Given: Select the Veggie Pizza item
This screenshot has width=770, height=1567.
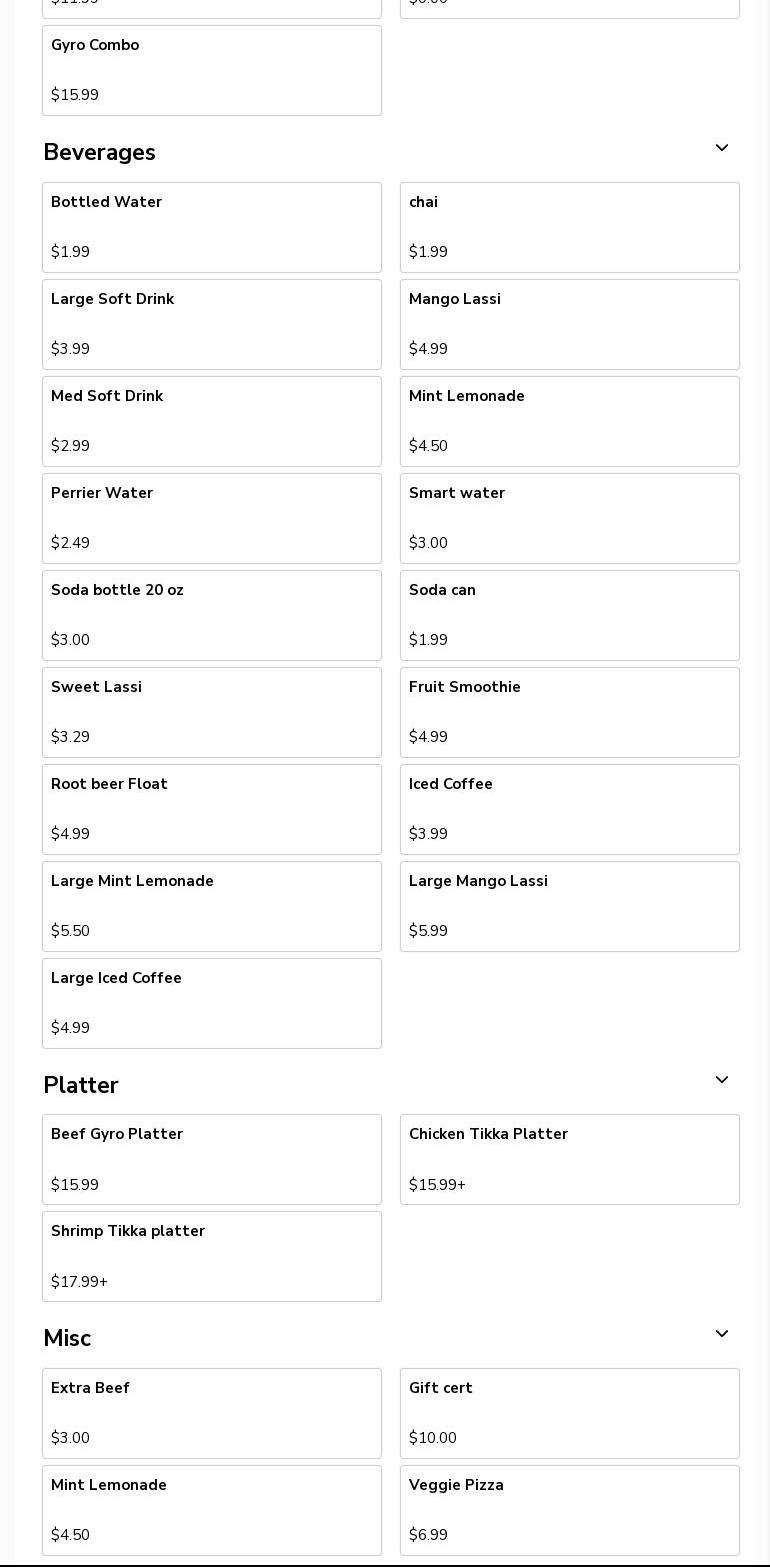Looking at the screenshot, I should pos(570,1510).
